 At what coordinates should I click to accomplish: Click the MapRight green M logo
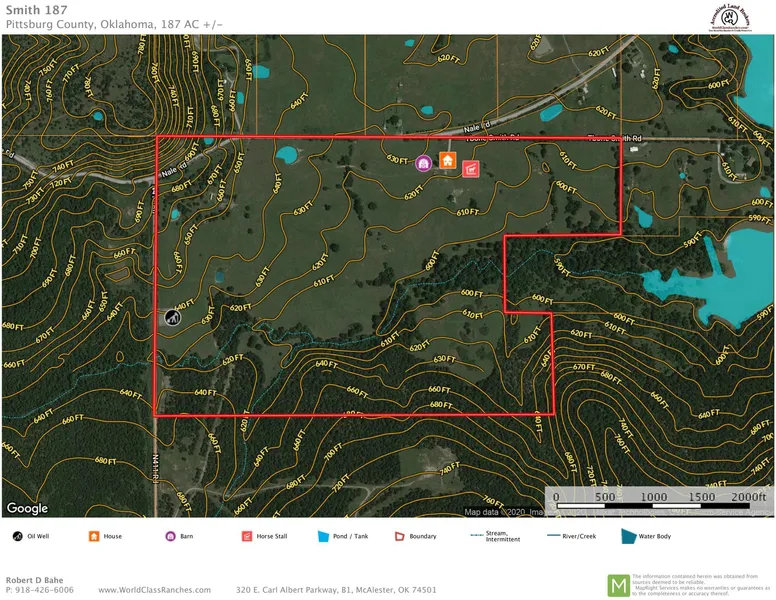(619, 584)
